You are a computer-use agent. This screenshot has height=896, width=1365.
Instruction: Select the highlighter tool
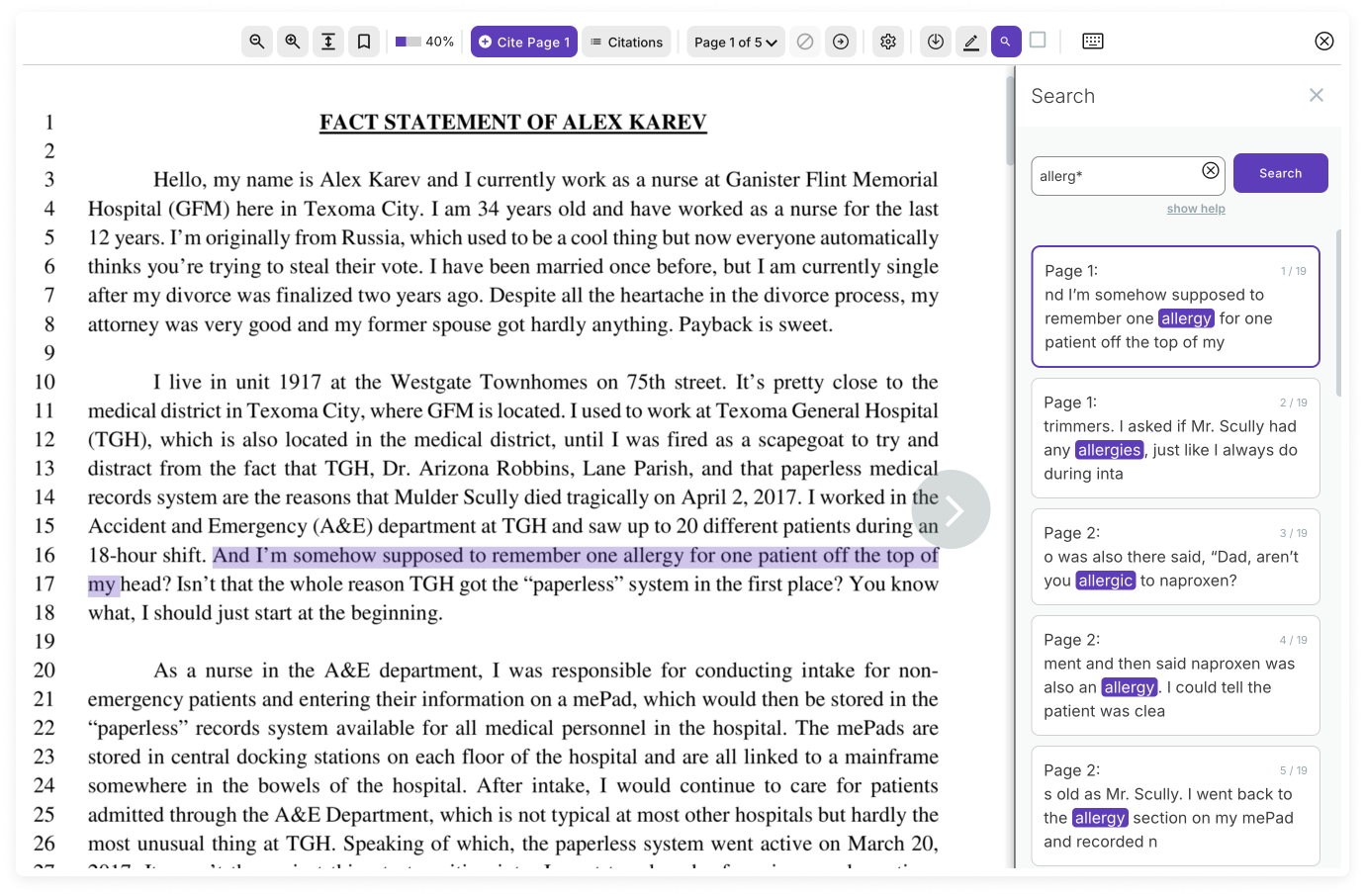point(970,42)
